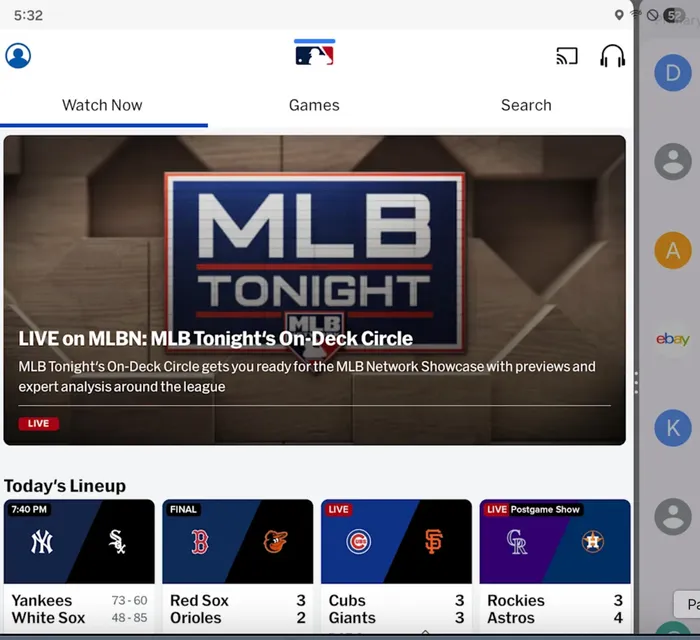700x640 pixels.
Task: Open the cast to screen icon
Action: pyautogui.click(x=567, y=56)
